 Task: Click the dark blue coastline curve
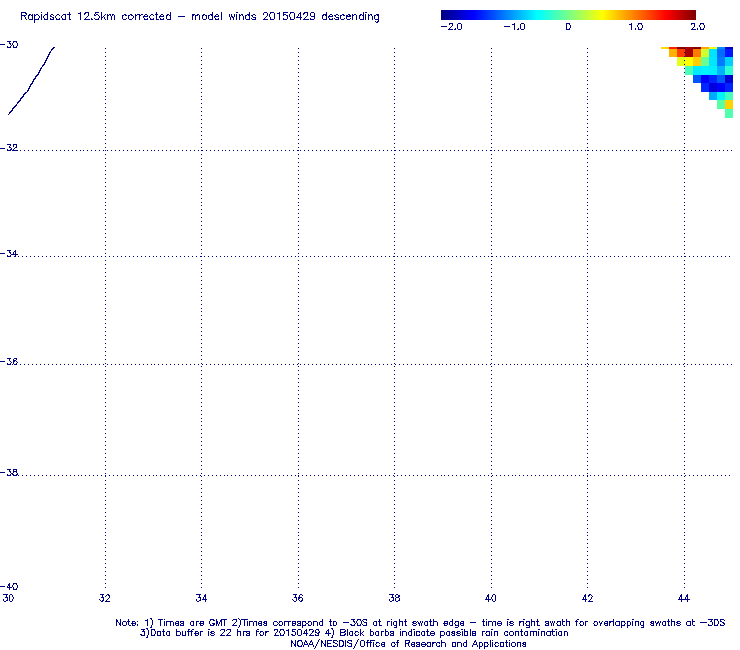click(x=31, y=81)
